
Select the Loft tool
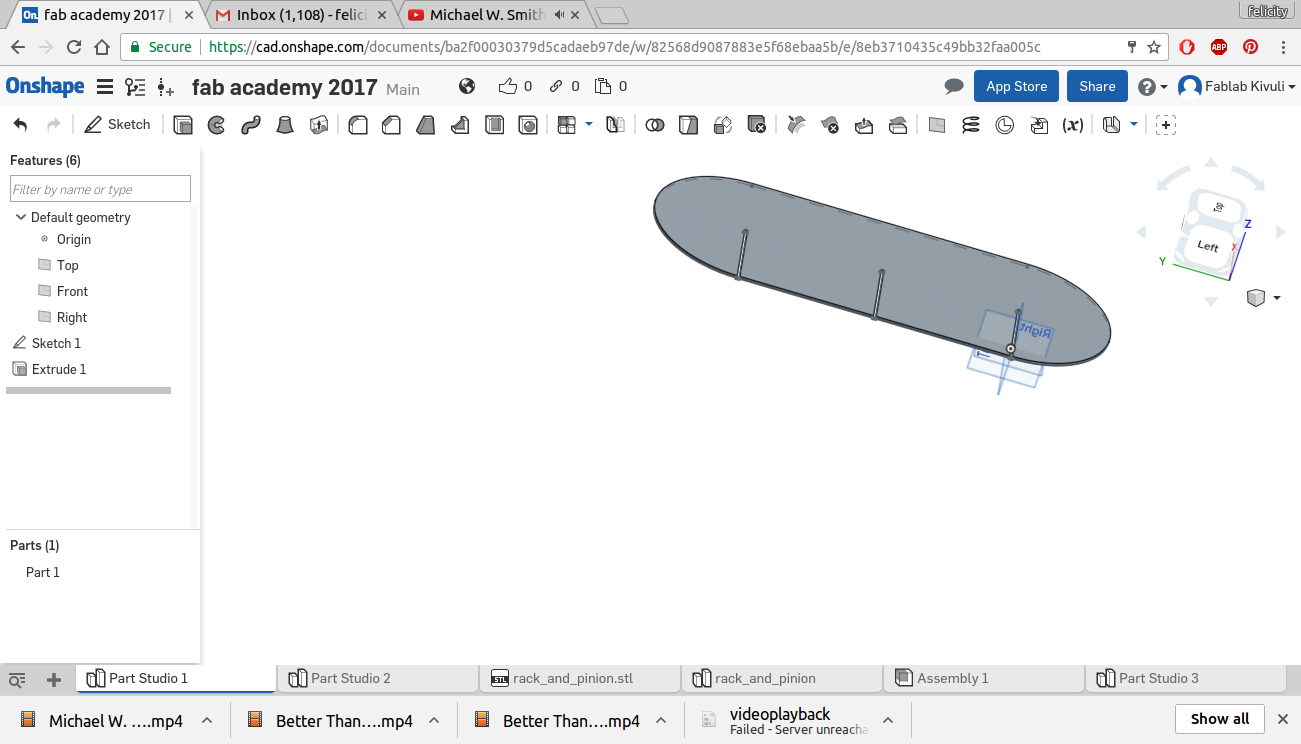pos(285,125)
